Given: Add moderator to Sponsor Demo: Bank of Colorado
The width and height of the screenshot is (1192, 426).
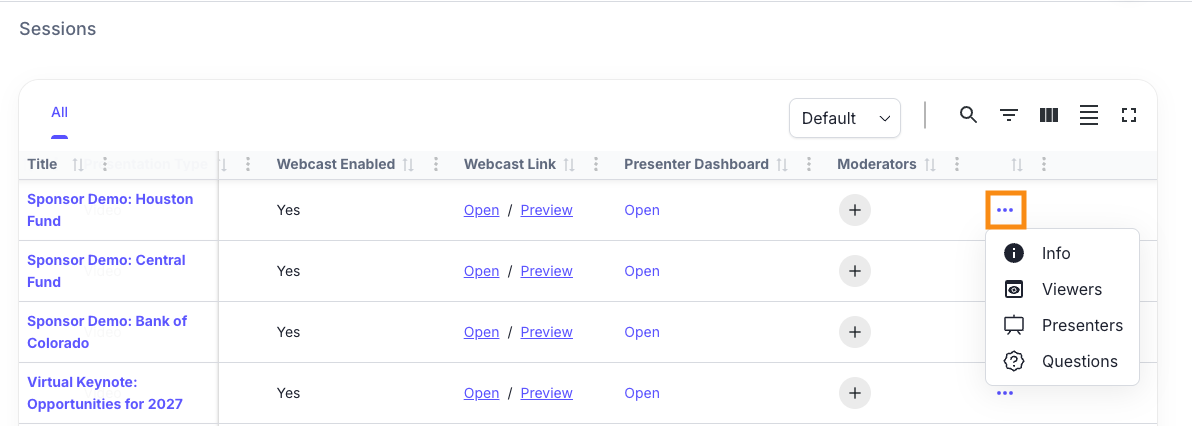Looking at the screenshot, I should click(854, 332).
